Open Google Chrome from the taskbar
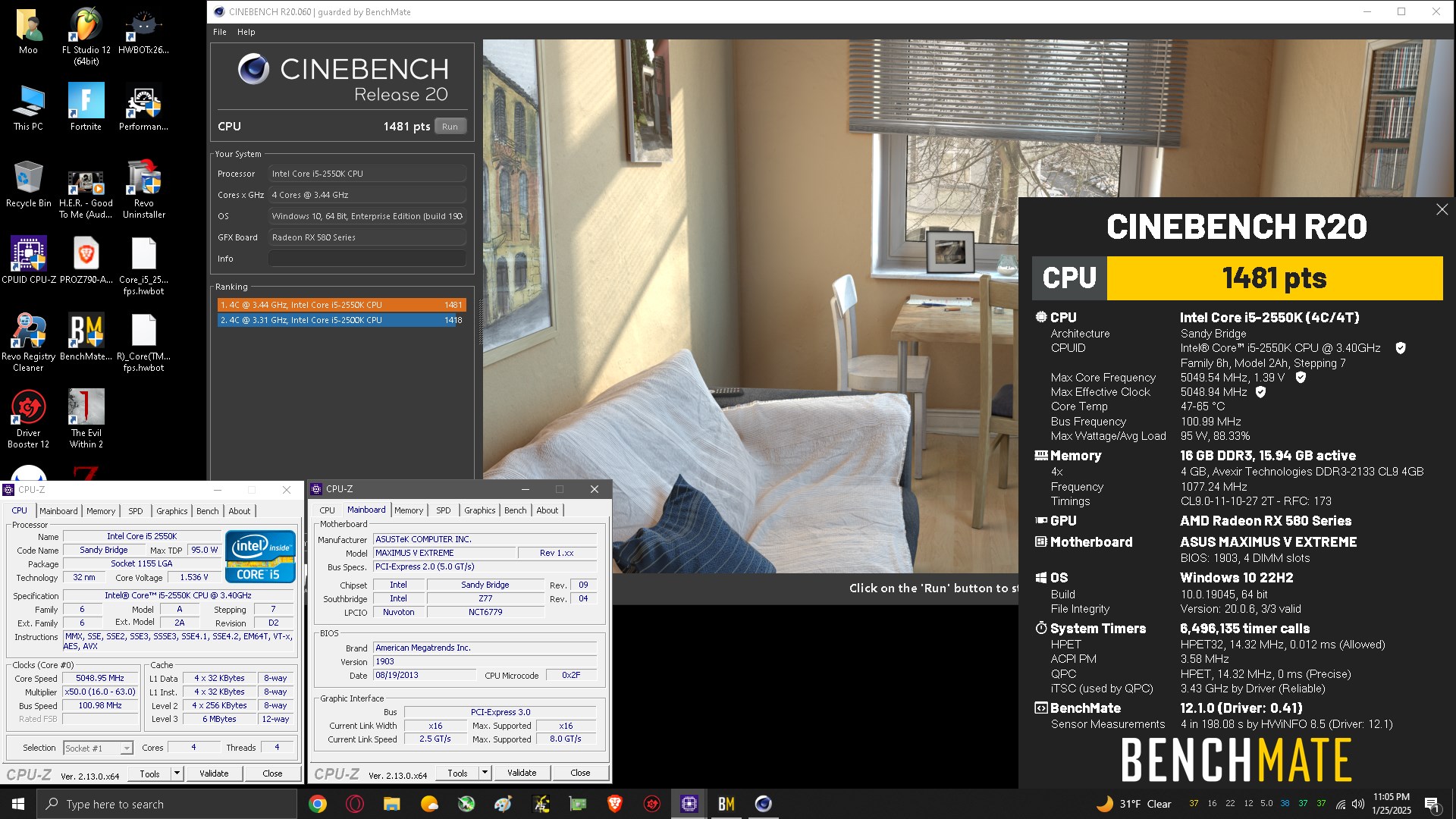 click(x=318, y=804)
